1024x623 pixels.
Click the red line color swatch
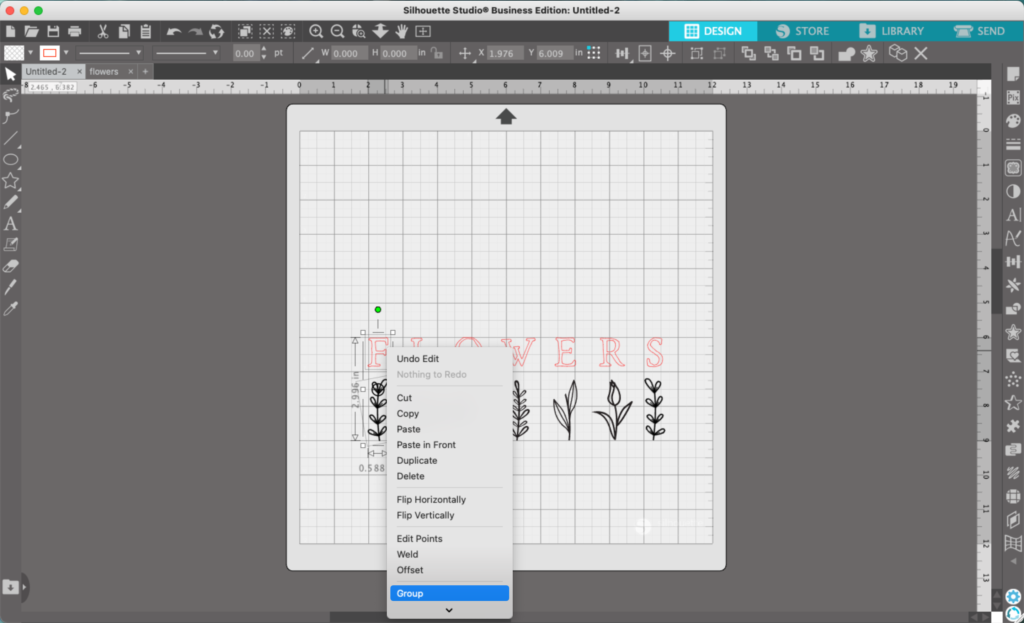pos(49,53)
